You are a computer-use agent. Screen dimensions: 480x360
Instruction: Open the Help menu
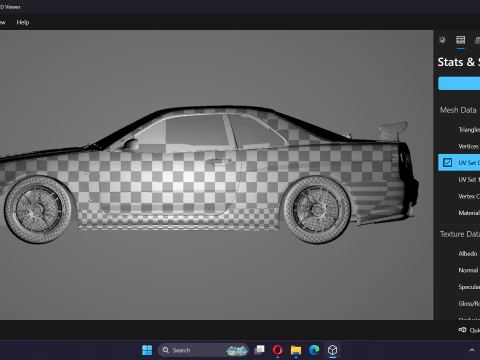pos(23,22)
